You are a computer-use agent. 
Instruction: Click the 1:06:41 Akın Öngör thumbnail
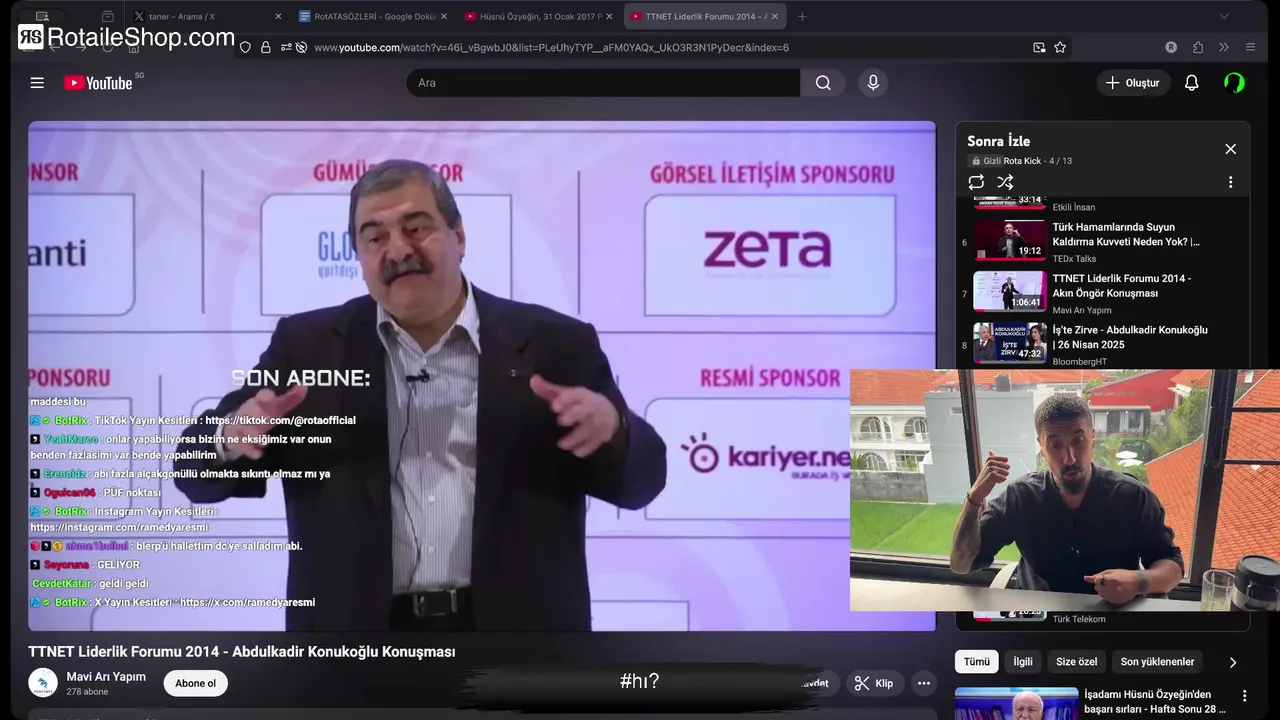[x=1010, y=291]
